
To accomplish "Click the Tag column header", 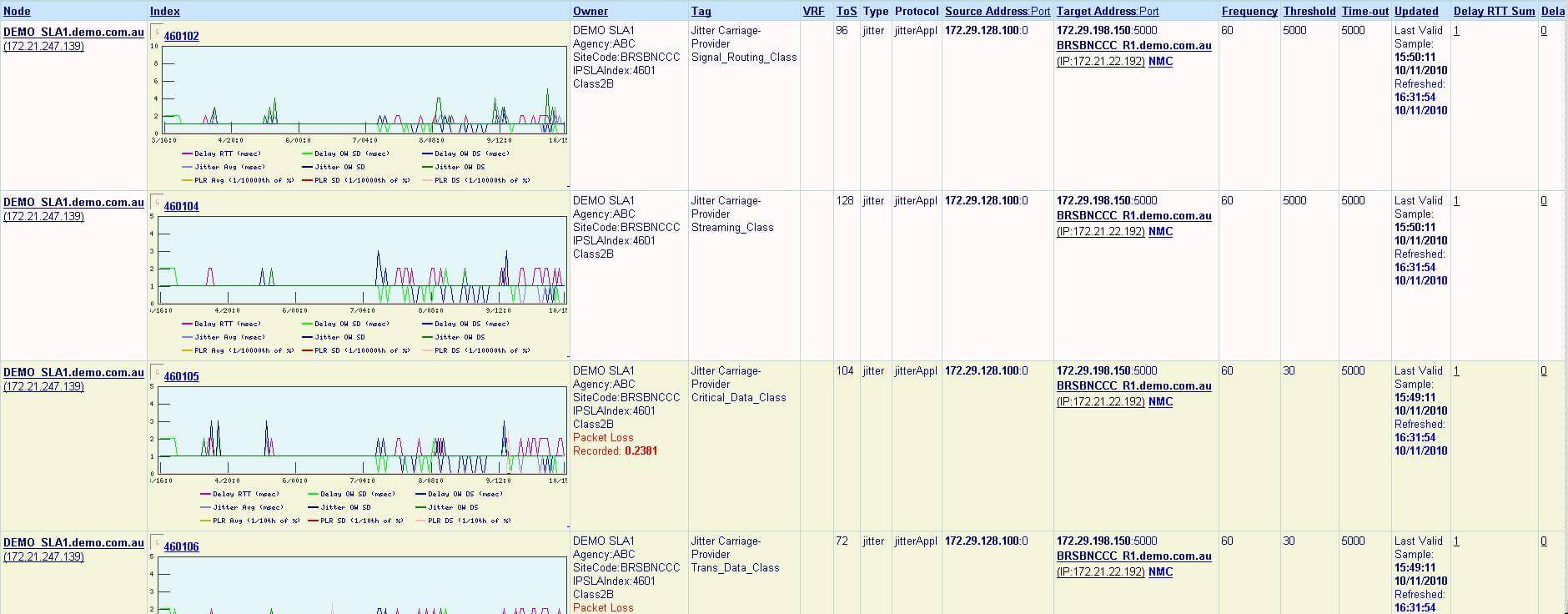I will [x=701, y=11].
